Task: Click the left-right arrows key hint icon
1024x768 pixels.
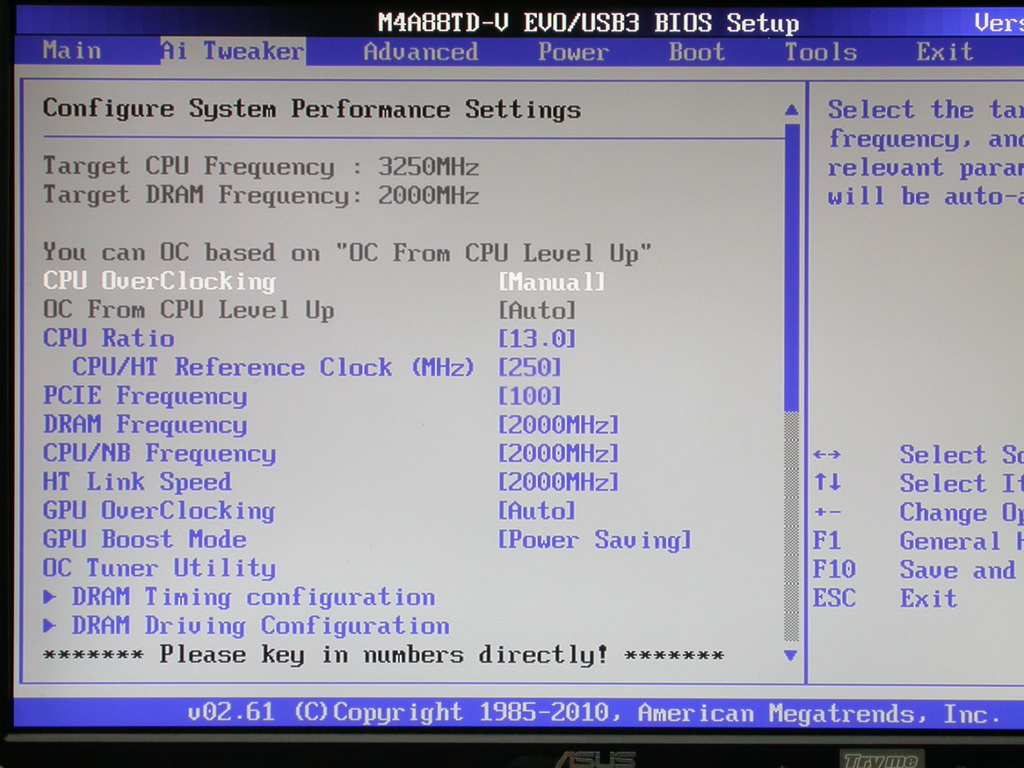Action: tap(827, 454)
